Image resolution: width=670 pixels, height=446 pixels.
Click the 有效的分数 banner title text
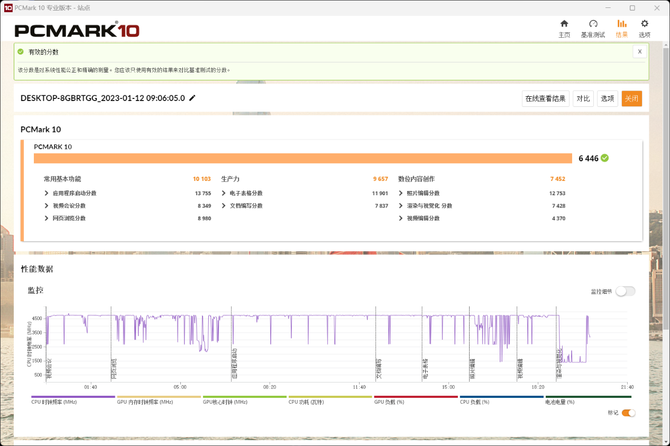click(43, 52)
